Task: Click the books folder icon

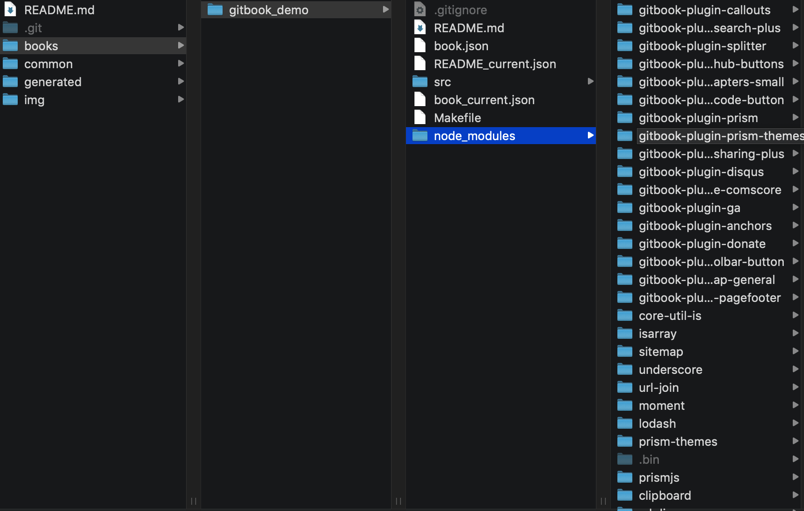Action: (x=10, y=46)
